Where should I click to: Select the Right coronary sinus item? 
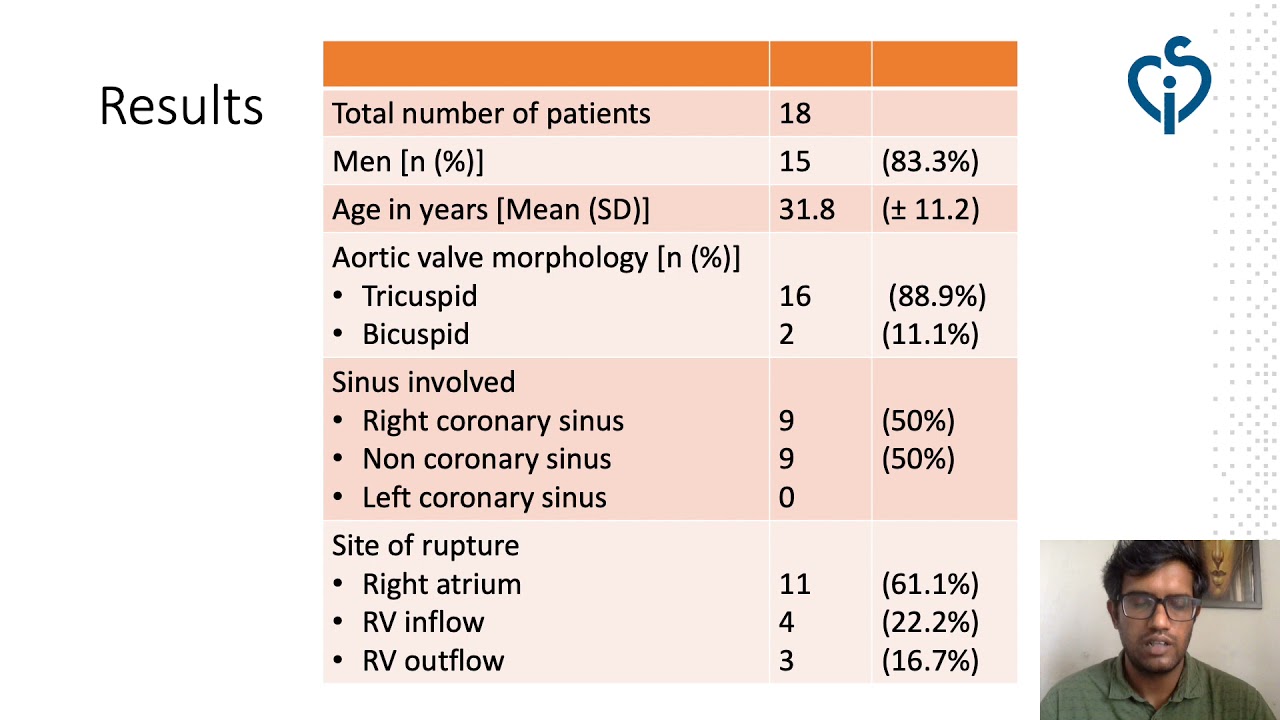(x=492, y=421)
